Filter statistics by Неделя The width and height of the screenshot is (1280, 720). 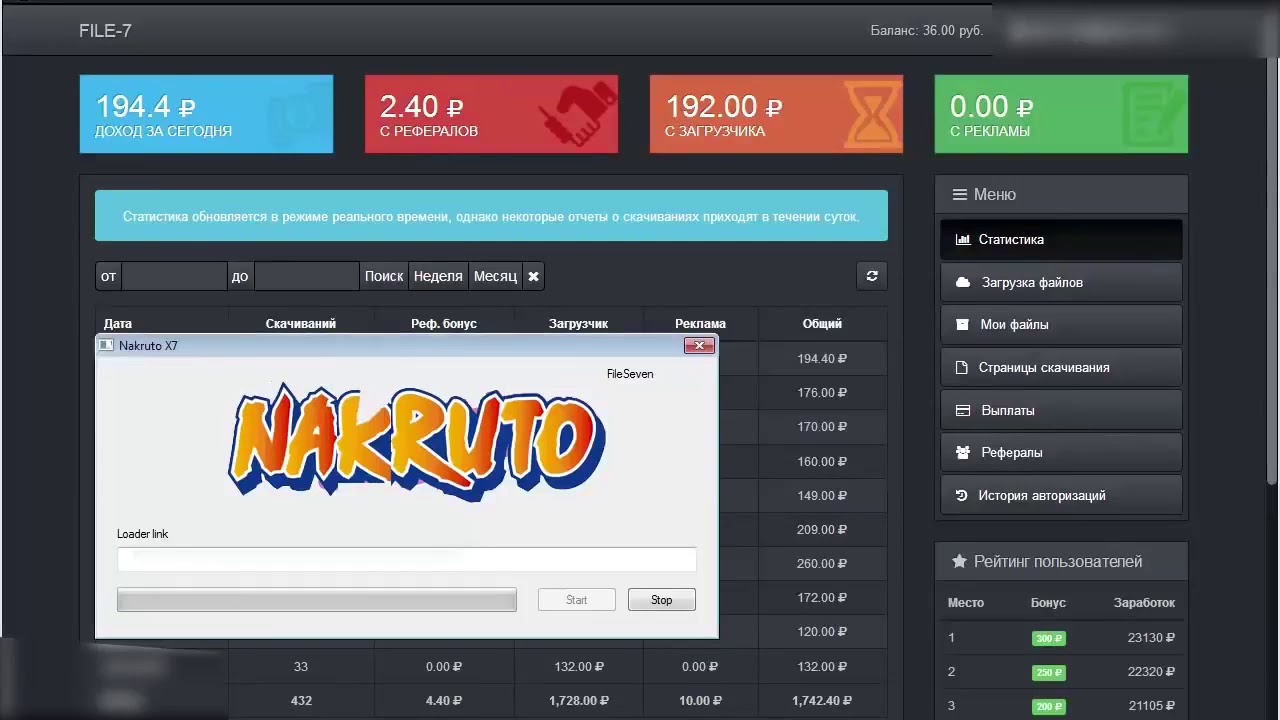tap(438, 276)
